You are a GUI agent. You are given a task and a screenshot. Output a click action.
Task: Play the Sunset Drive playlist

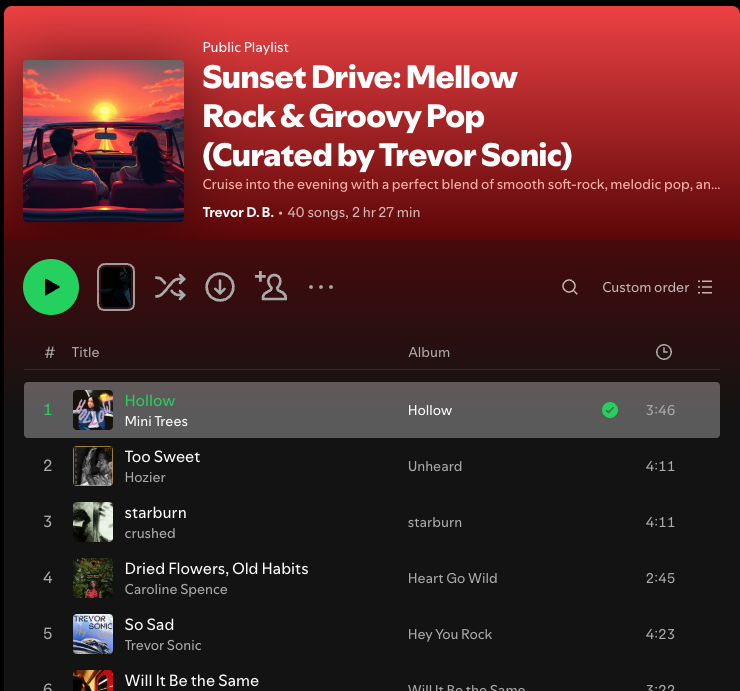coord(51,287)
